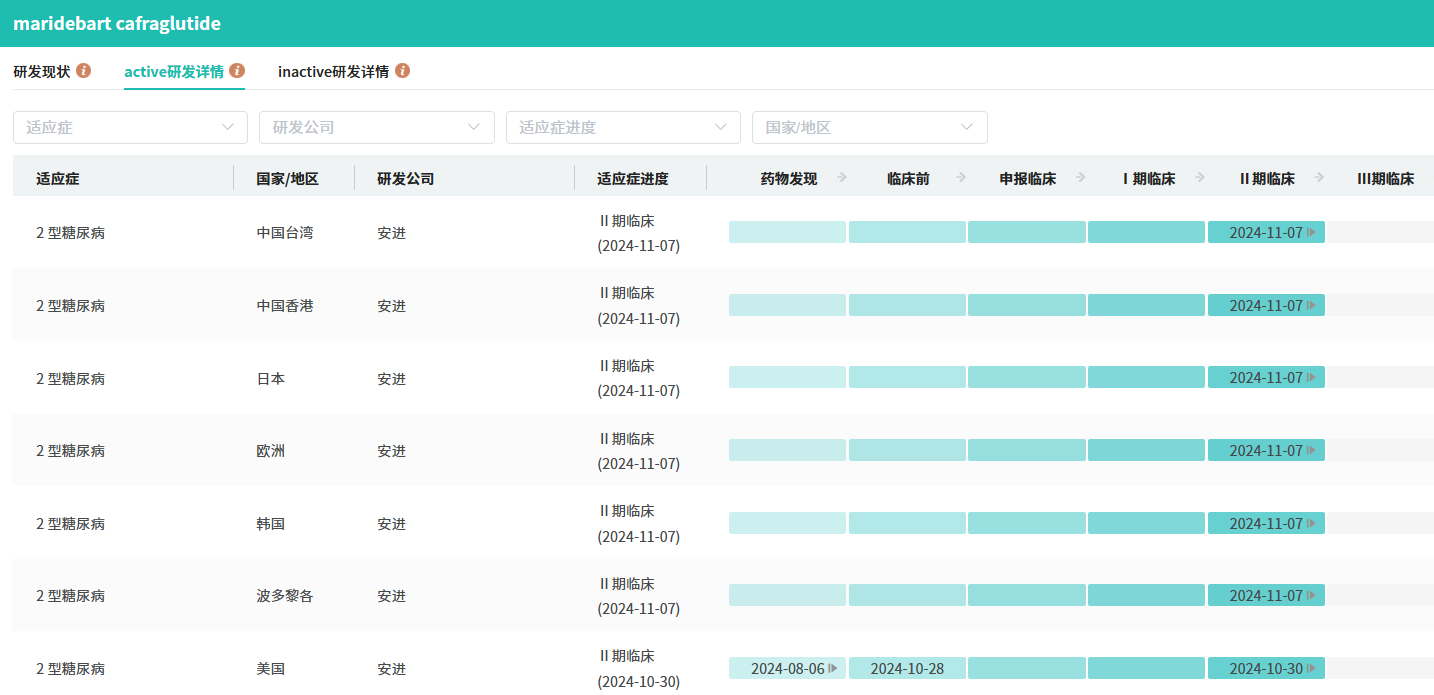Click arrow icon after II期临床 column header
Screen dimensions: 1434x695
tap(1319, 178)
